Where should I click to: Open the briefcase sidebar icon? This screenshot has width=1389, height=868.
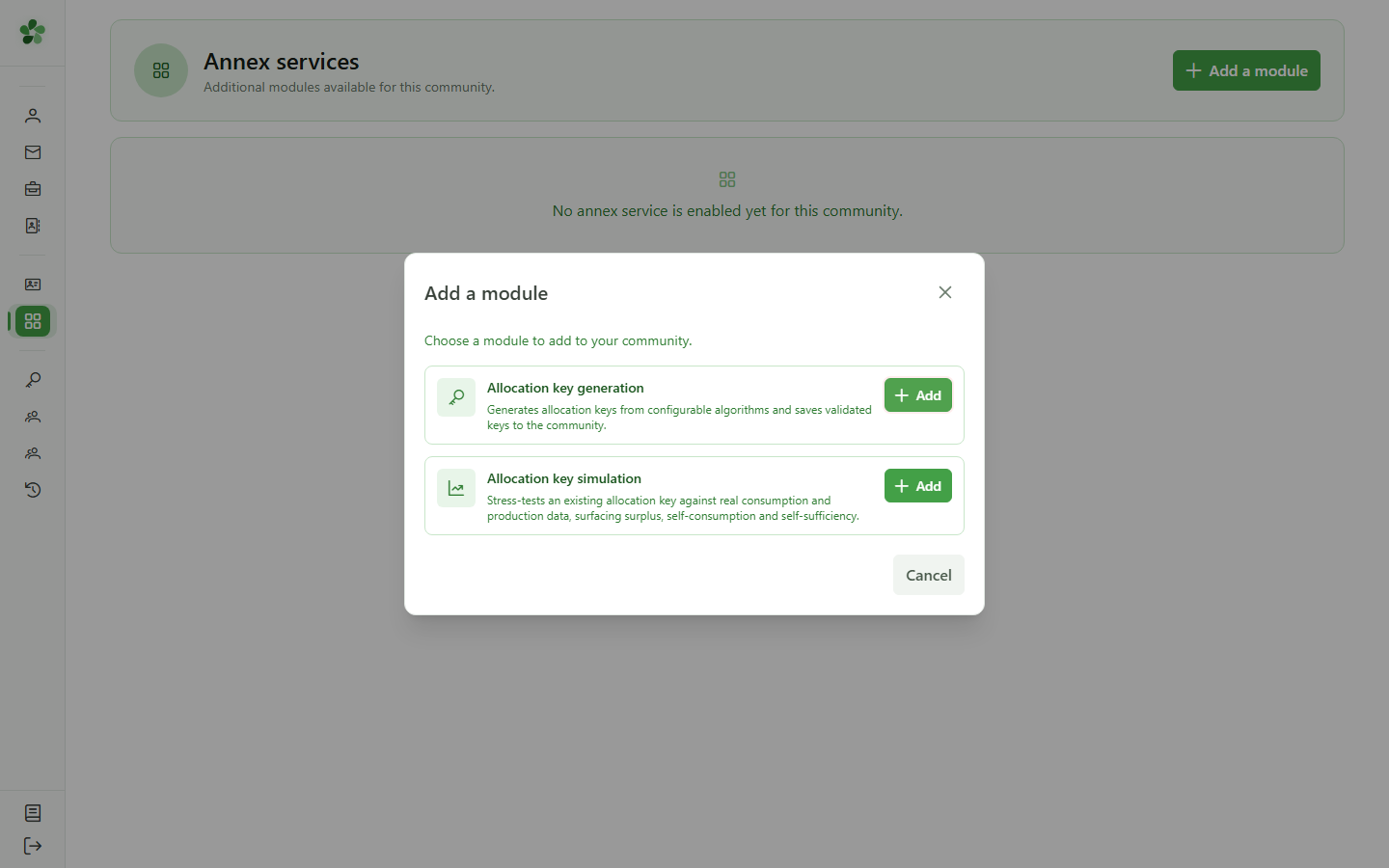click(x=33, y=189)
